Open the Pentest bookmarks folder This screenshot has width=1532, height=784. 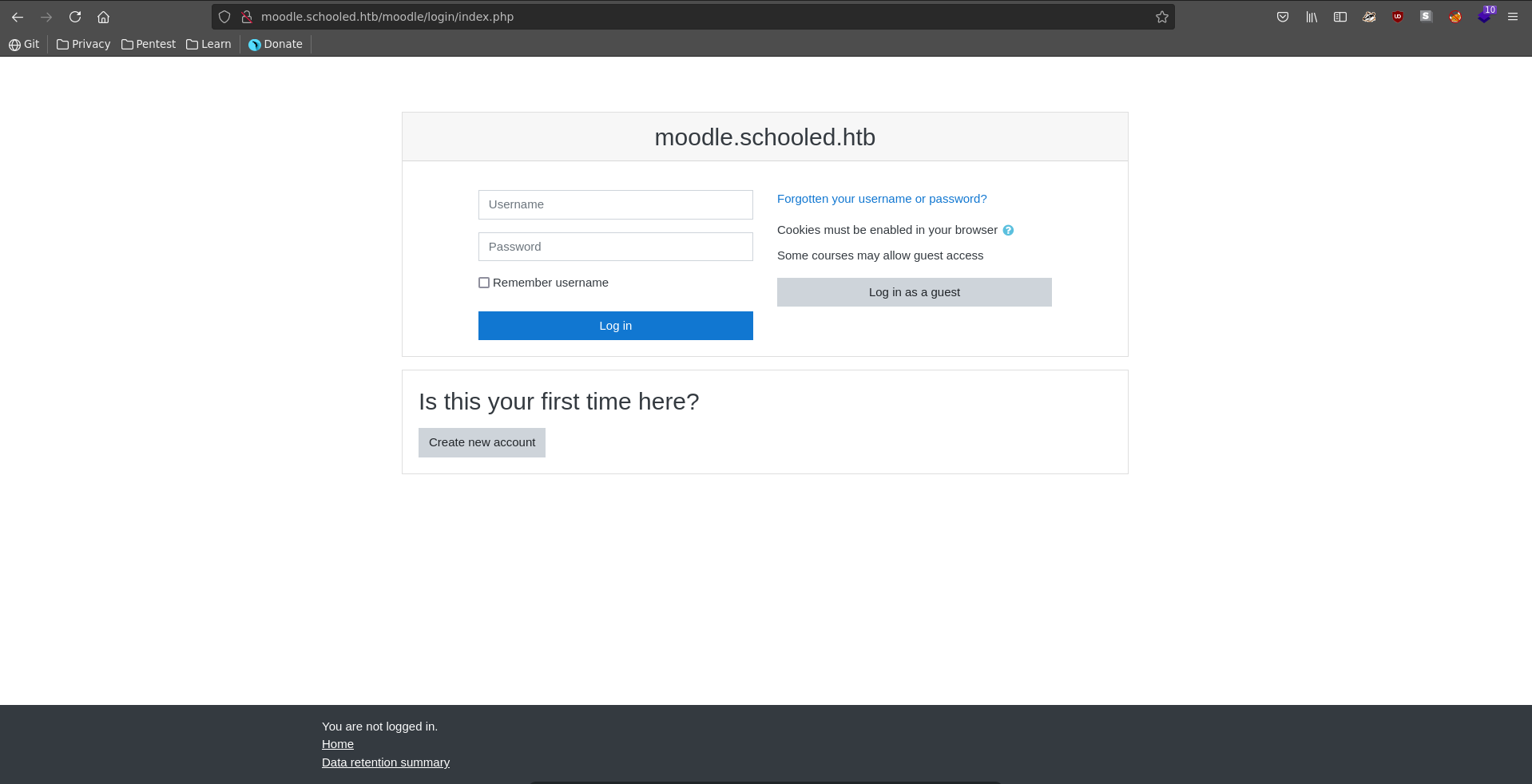(x=149, y=44)
